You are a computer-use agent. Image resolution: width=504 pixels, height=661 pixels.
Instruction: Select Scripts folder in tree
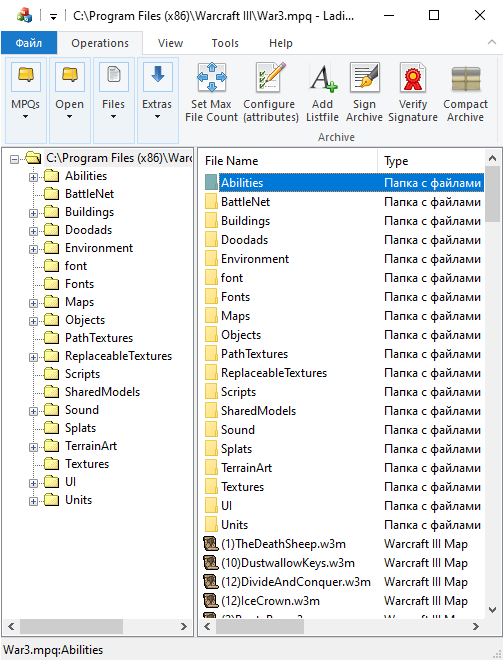coord(82,374)
